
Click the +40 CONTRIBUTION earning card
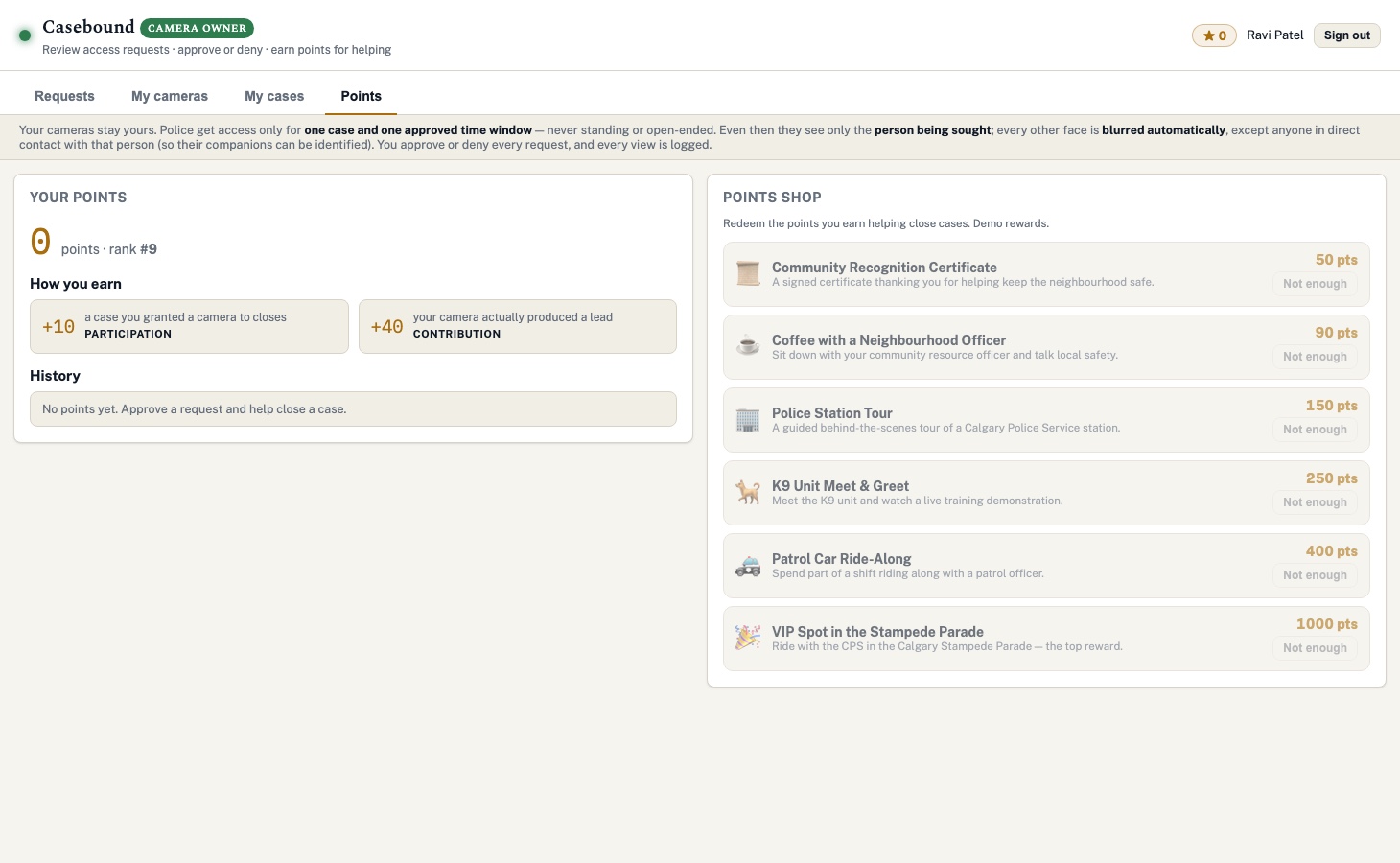pos(518,326)
